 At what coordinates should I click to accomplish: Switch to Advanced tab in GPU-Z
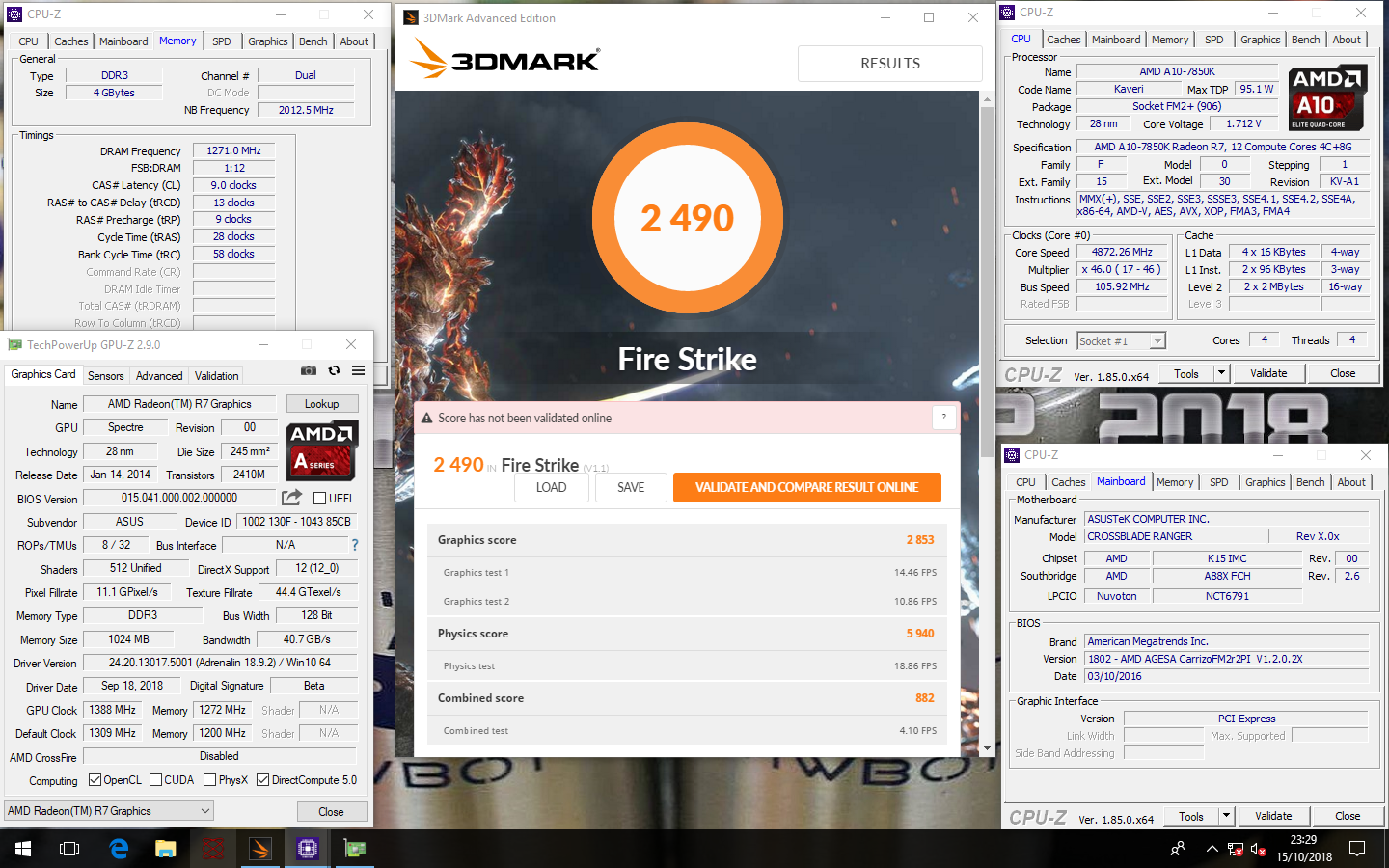click(x=159, y=376)
